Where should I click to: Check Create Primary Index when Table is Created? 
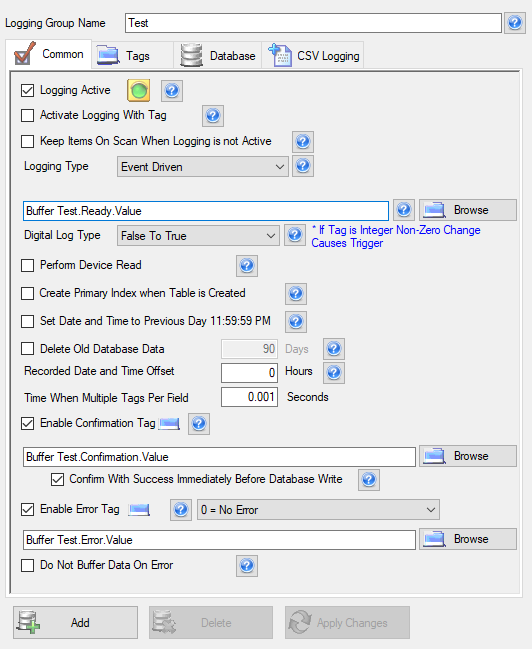[27, 293]
